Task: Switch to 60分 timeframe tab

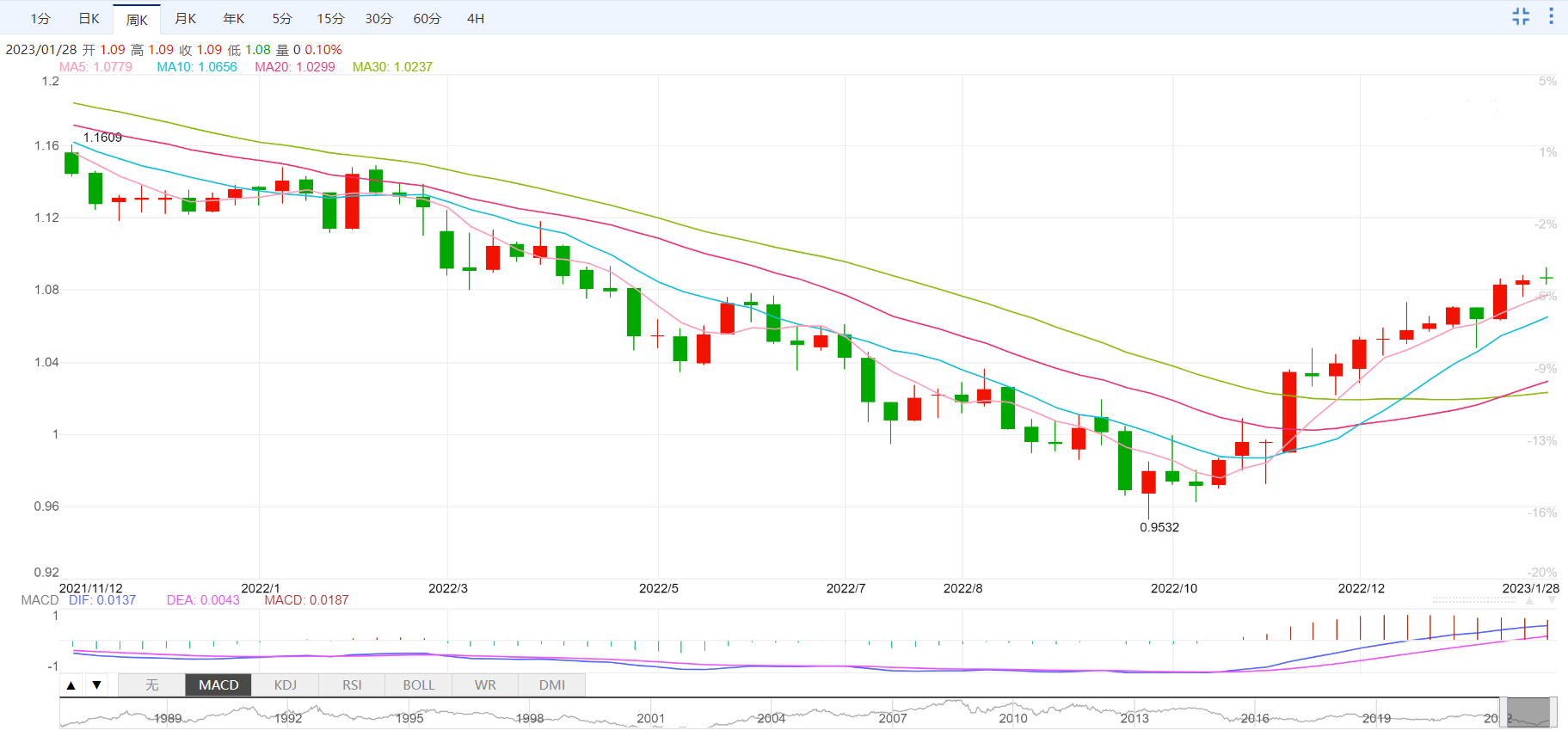Action: [427, 19]
